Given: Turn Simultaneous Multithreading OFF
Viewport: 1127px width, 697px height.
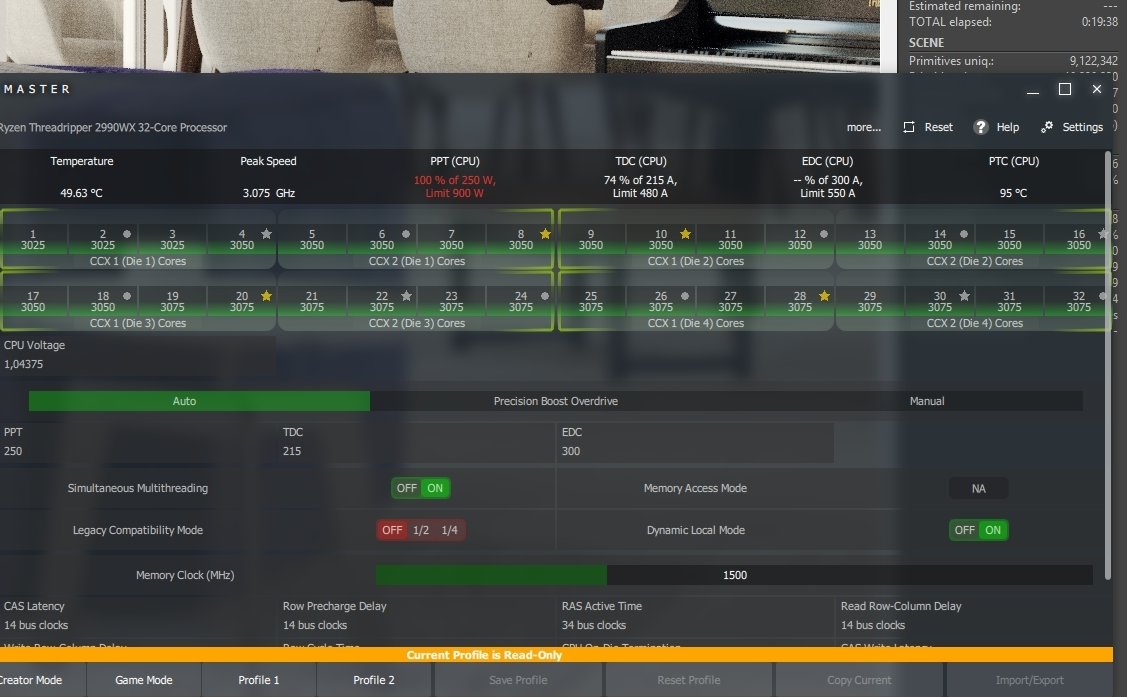Looking at the screenshot, I should click(406, 488).
